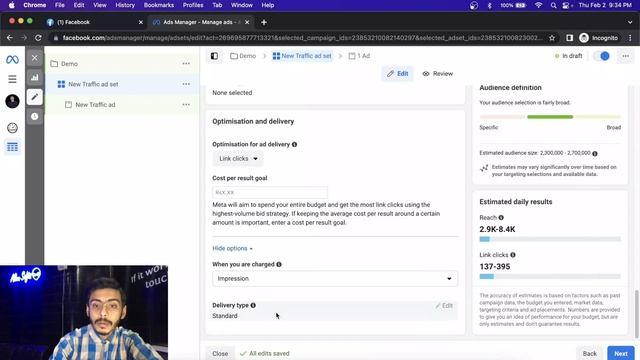Viewport: 640px width, 360px height.
Task: Click the Link clicks estimate bar
Action: pyautogui.click(x=550, y=277)
